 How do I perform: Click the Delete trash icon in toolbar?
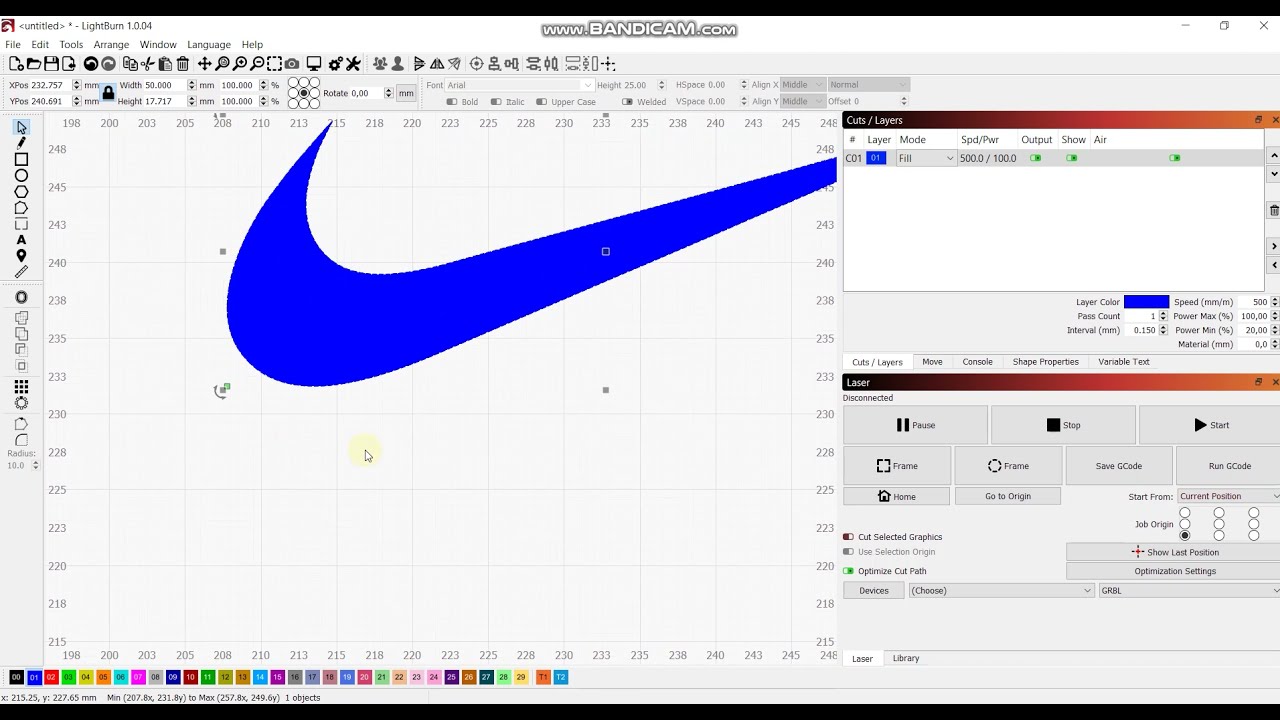183,64
